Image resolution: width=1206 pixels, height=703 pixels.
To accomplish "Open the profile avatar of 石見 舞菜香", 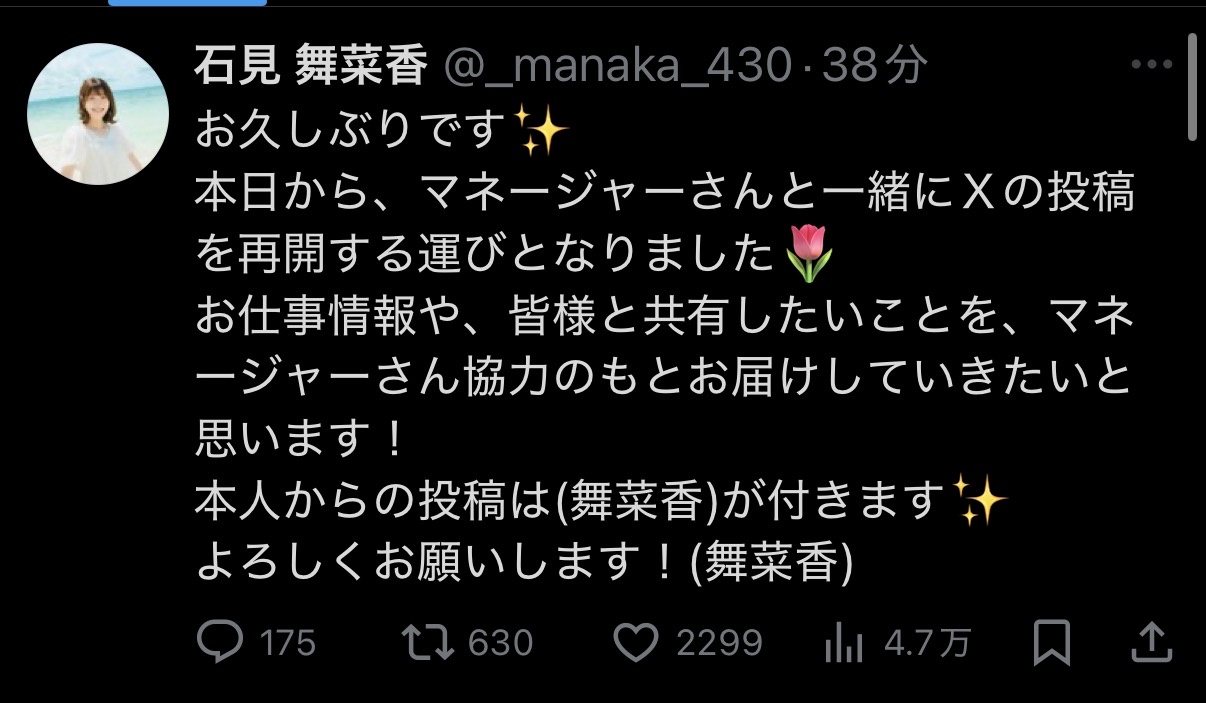I will click(x=98, y=114).
